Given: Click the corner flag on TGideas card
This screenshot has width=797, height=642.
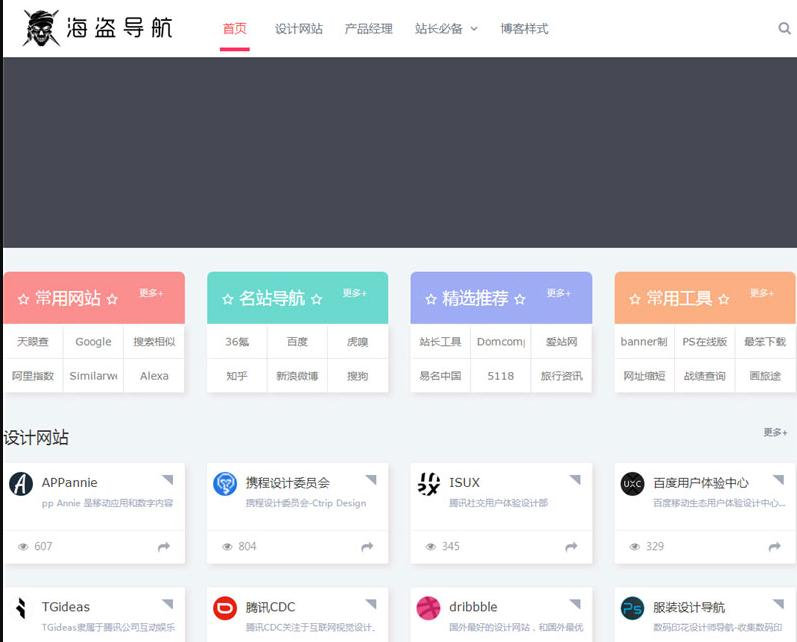Looking at the screenshot, I should click(x=168, y=604).
